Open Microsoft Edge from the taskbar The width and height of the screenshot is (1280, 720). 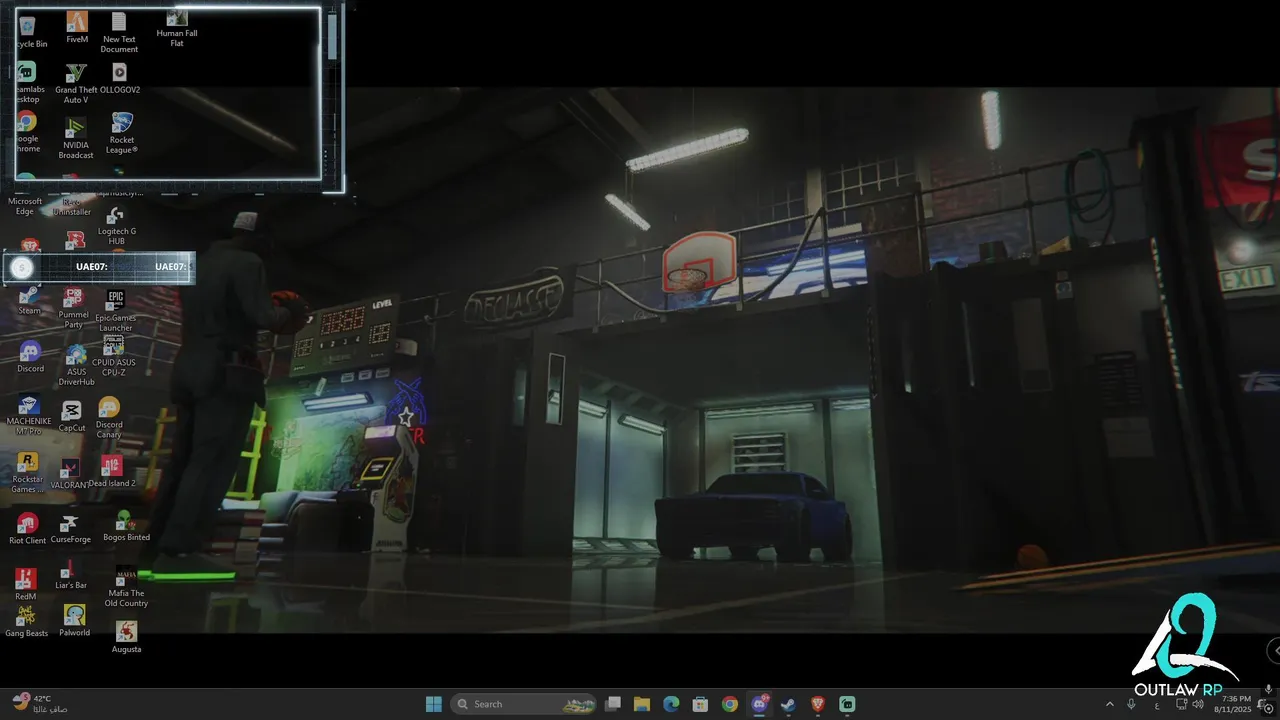coord(671,704)
